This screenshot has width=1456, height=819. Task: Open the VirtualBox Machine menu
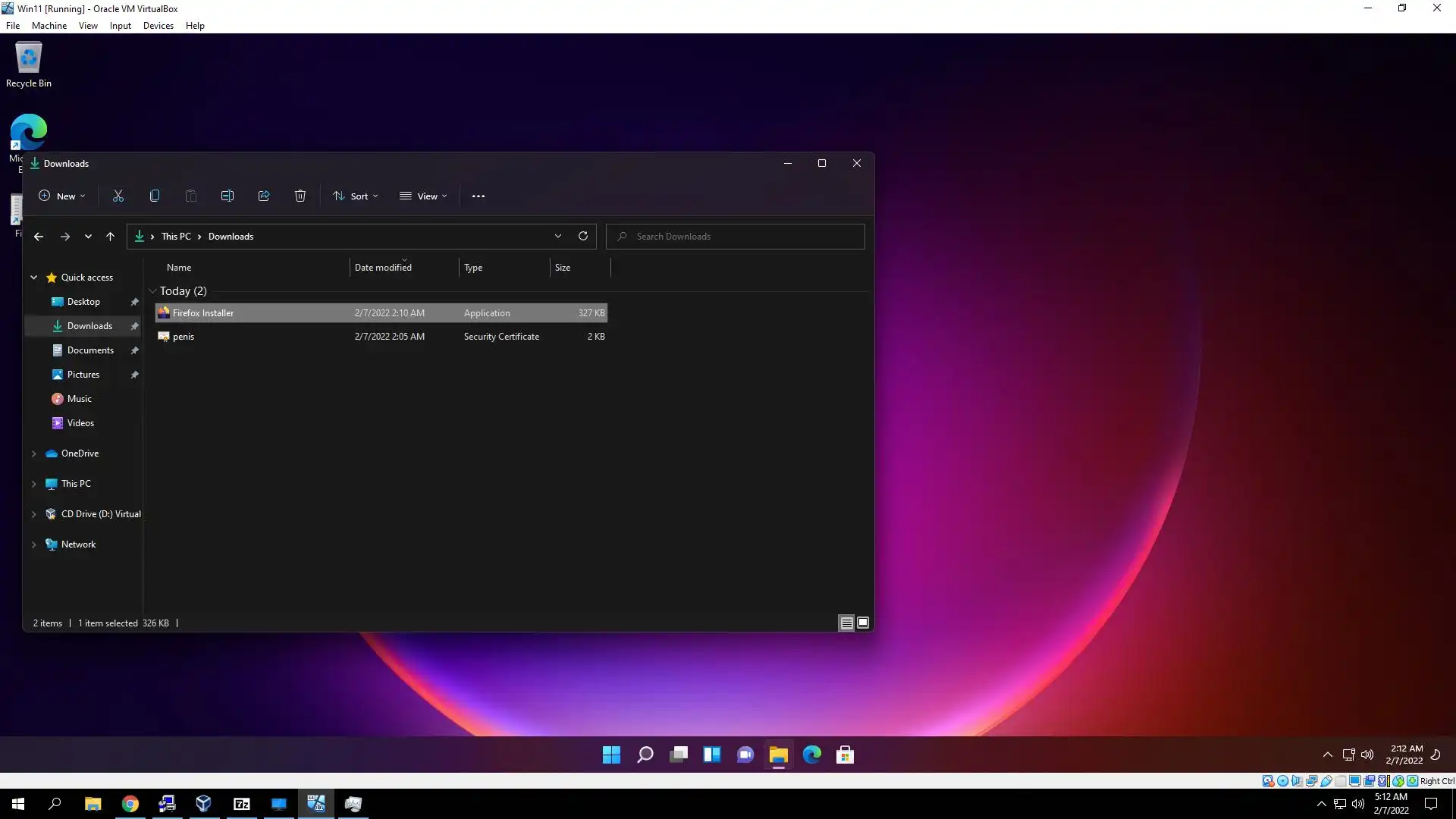pyautogui.click(x=49, y=25)
